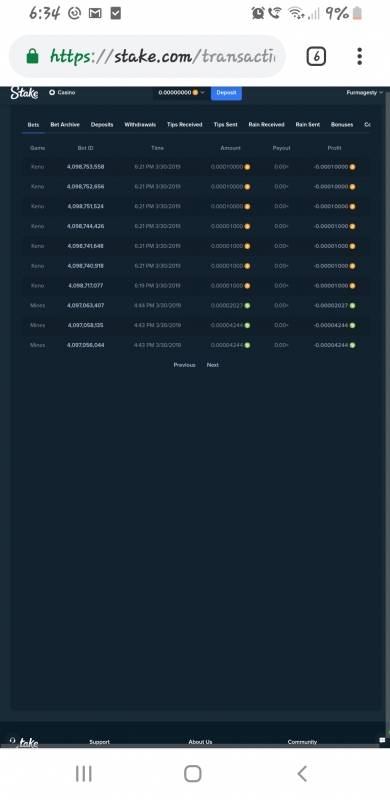Tap the Android recent apps button
The image size is (390, 800).
click(84, 773)
